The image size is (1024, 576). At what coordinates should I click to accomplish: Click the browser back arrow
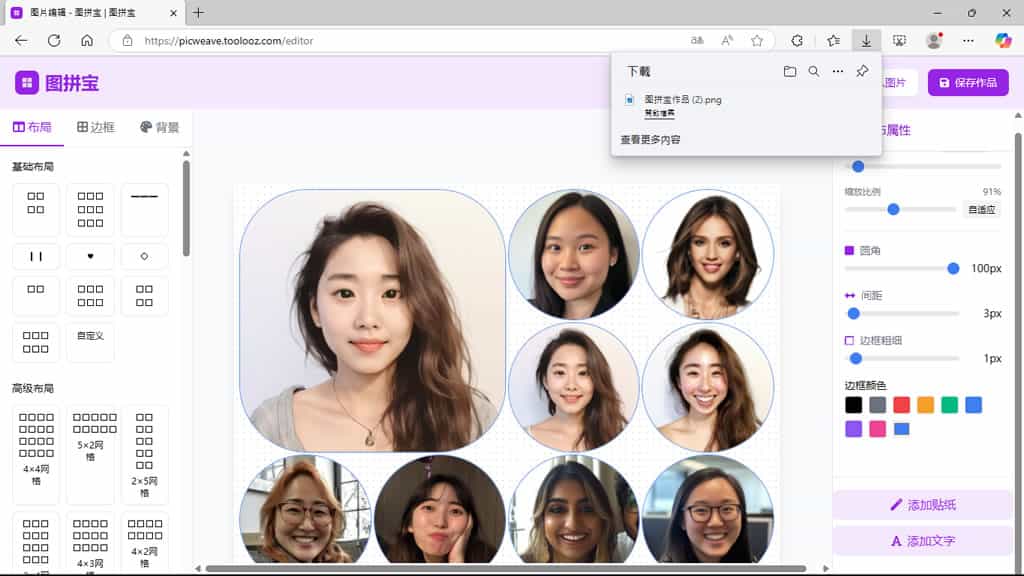pos(21,40)
